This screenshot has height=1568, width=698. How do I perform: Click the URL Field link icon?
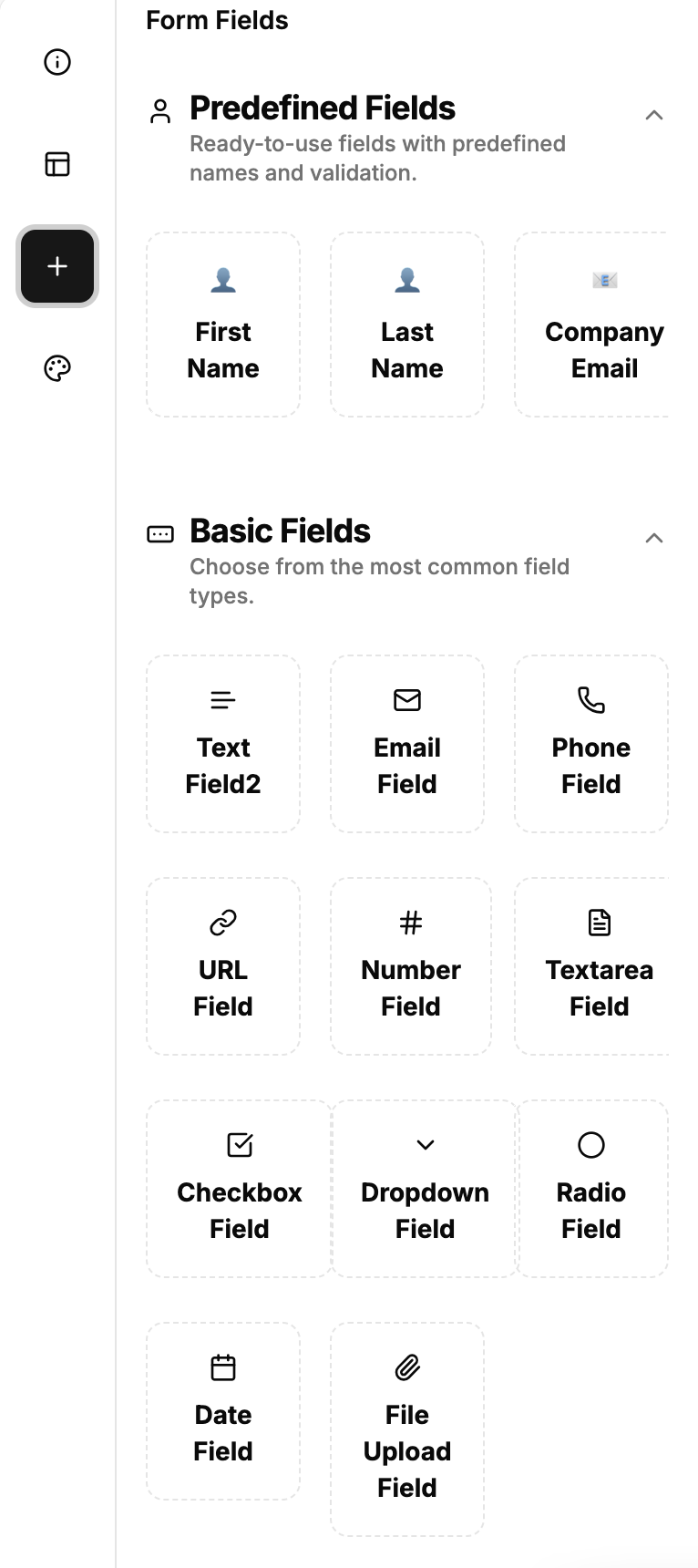pos(223,923)
